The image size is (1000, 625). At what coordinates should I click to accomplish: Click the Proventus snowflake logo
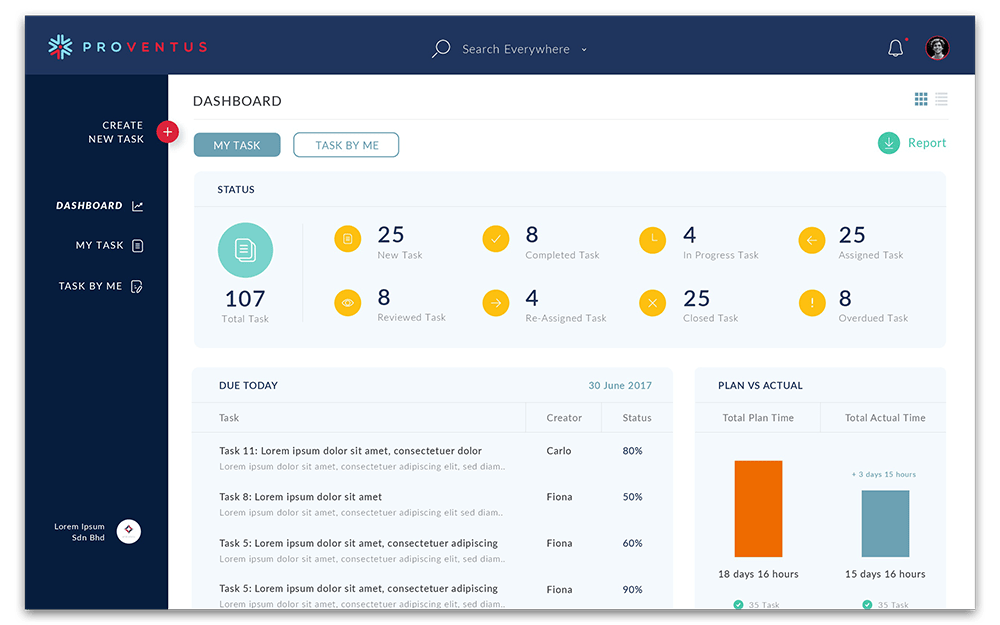(x=61, y=47)
